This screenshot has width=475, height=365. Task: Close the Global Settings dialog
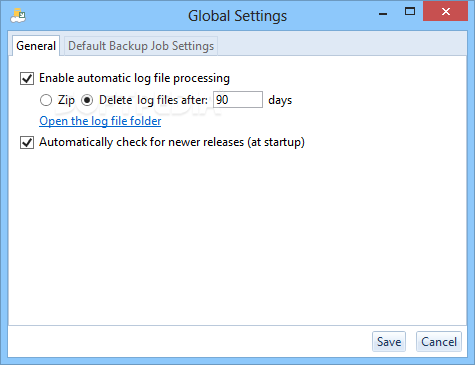(x=445, y=12)
